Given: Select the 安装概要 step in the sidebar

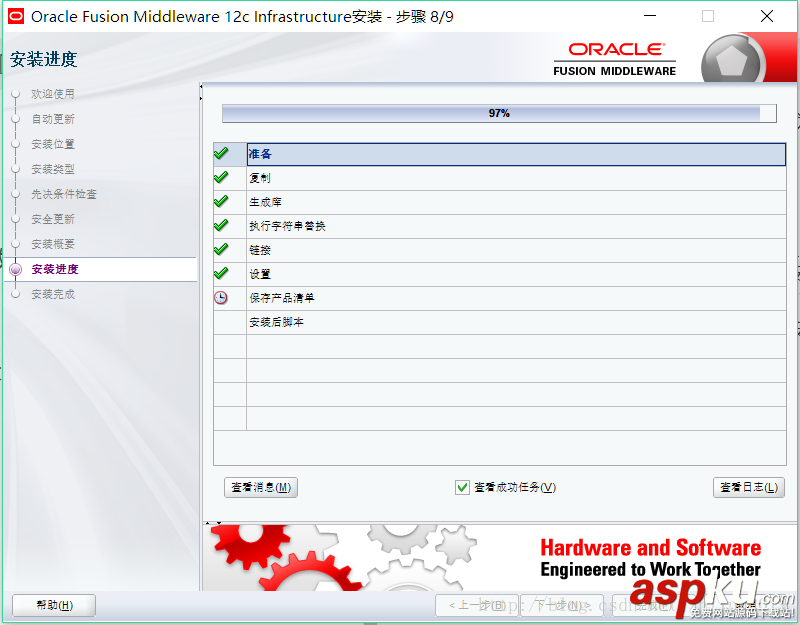Looking at the screenshot, I should [53, 244].
